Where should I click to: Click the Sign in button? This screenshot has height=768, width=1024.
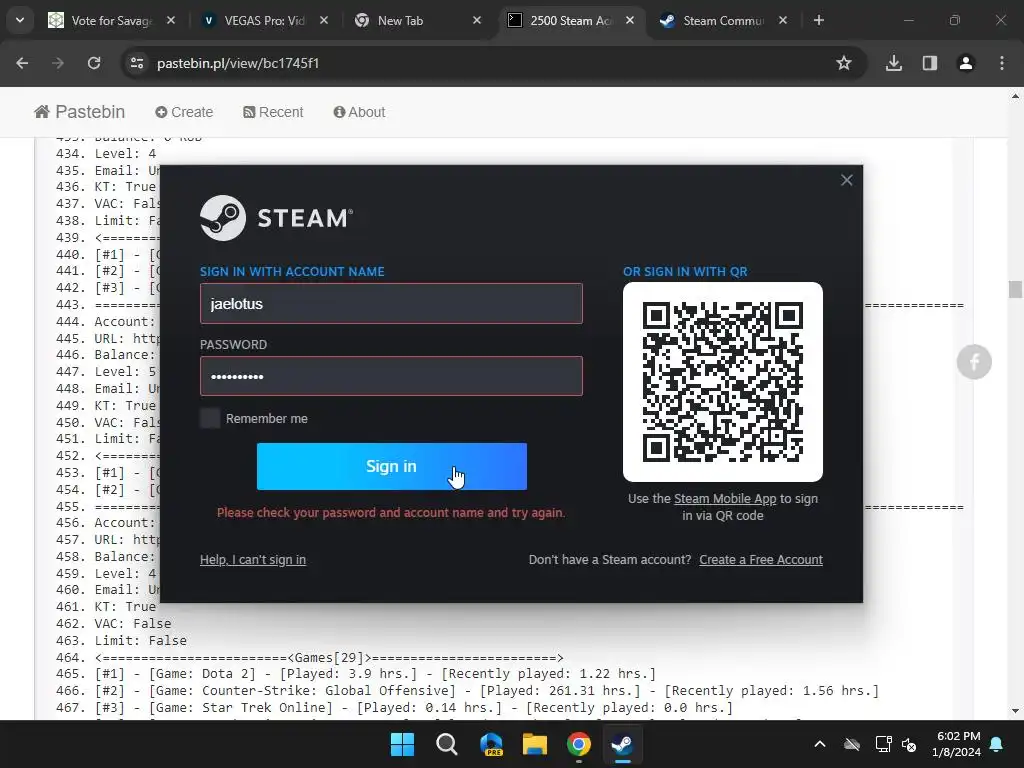pos(392,466)
